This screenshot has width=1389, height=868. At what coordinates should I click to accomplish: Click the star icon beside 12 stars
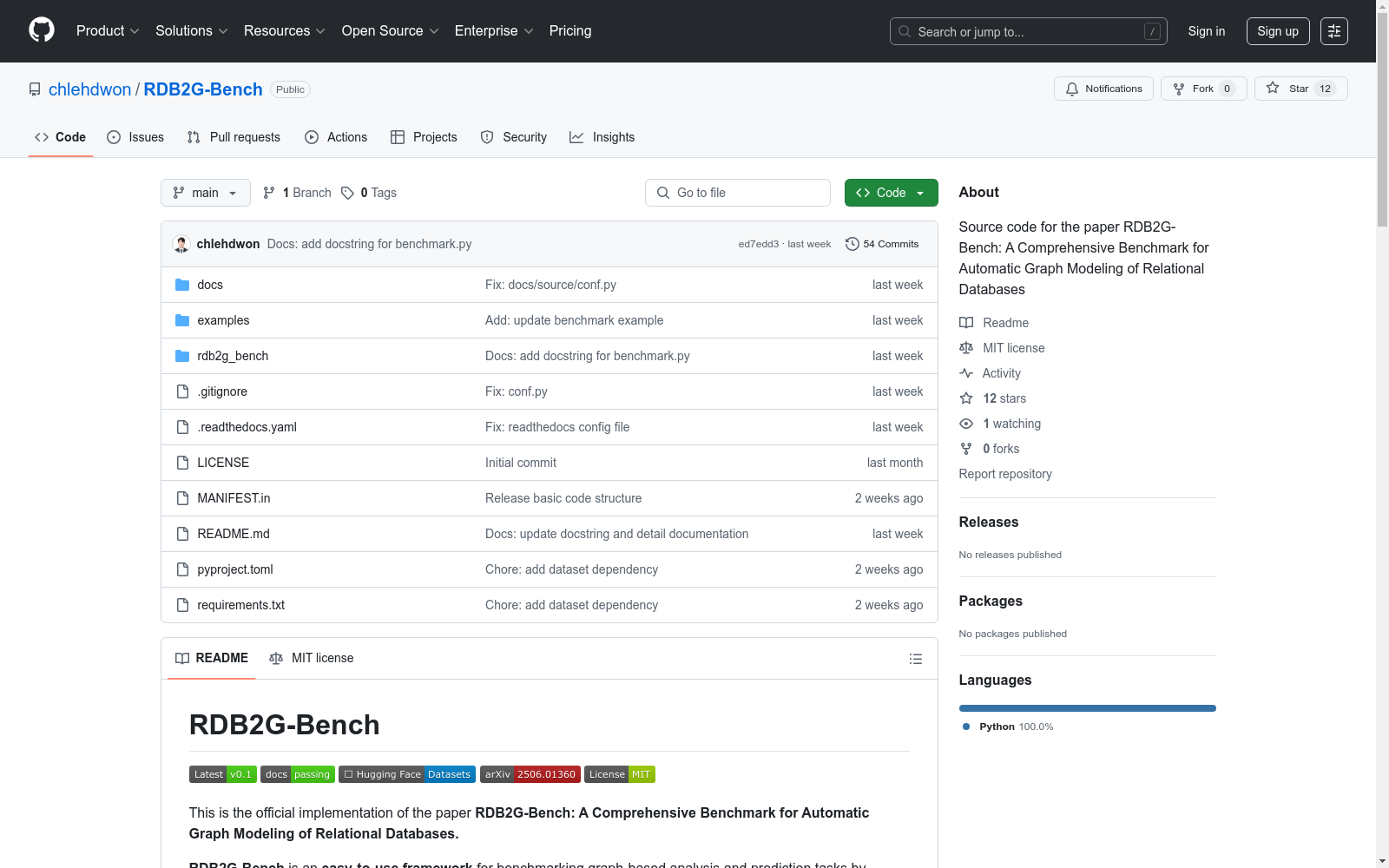966,398
